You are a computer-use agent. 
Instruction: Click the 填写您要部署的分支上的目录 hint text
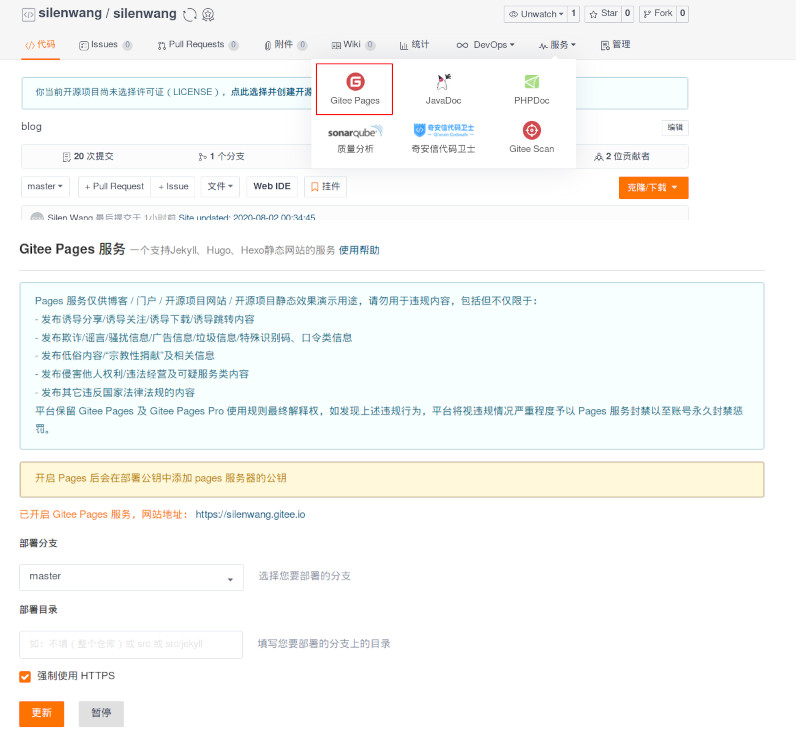pyautogui.click(x=324, y=644)
